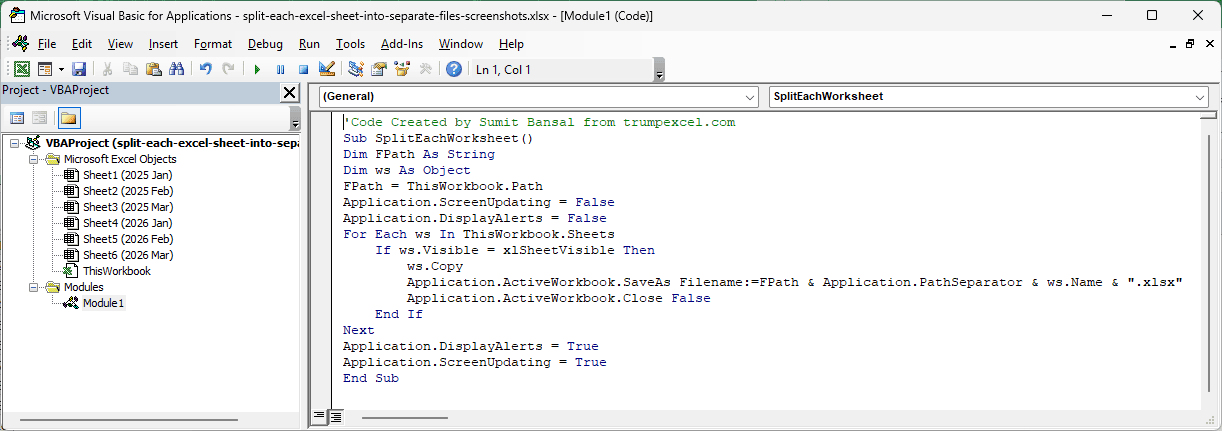Toggle Design Mode icon
Viewport: 1222px width, 431px height.
coord(326,69)
